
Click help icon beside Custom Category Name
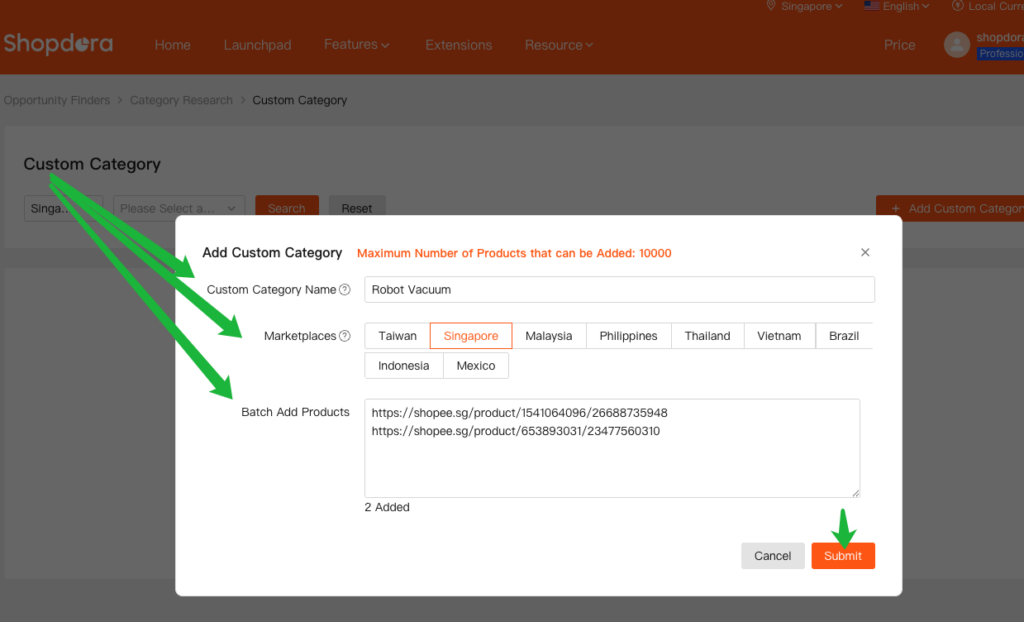pyautogui.click(x=345, y=290)
